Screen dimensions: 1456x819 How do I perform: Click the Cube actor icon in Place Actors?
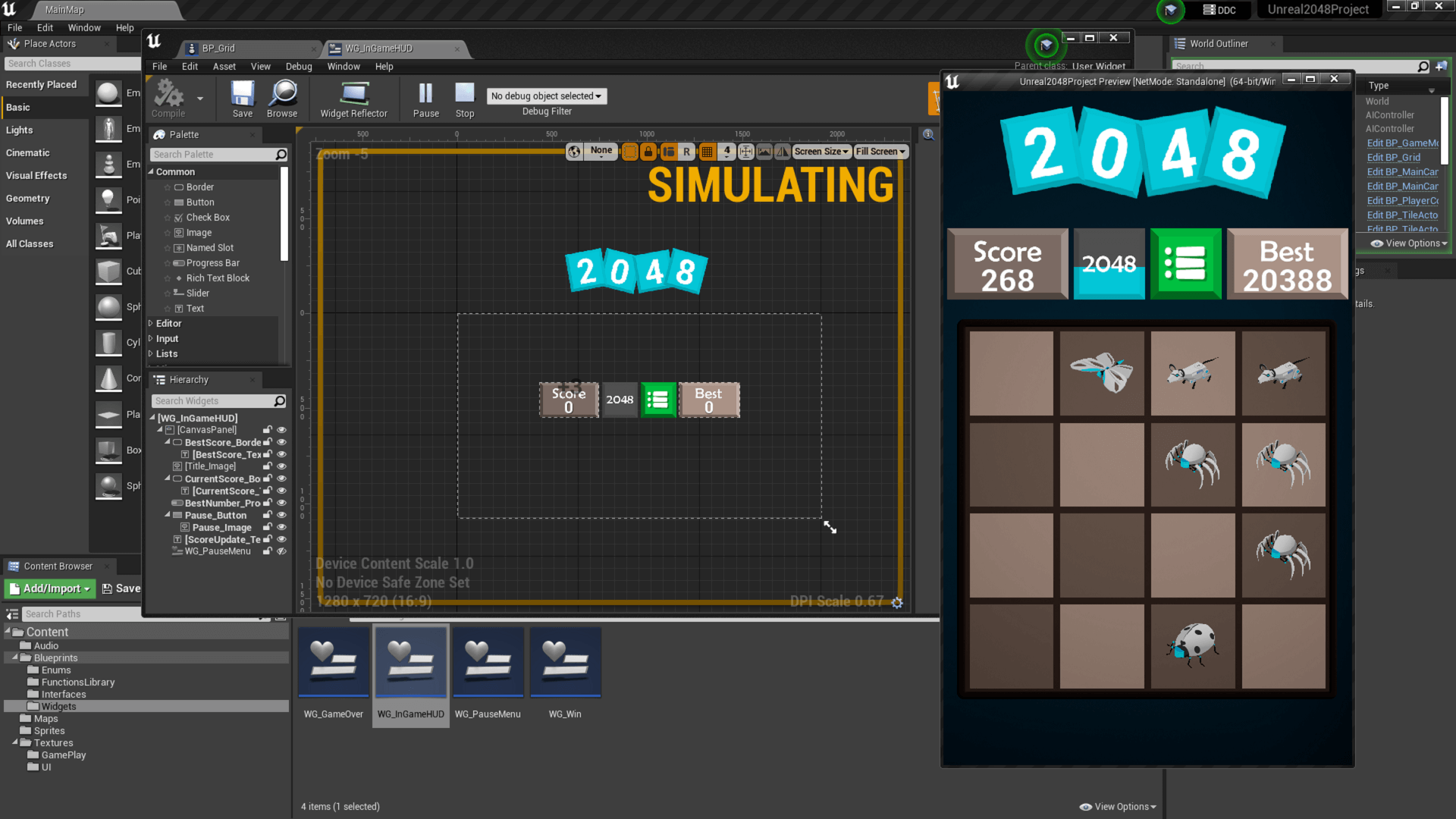coord(108,271)
